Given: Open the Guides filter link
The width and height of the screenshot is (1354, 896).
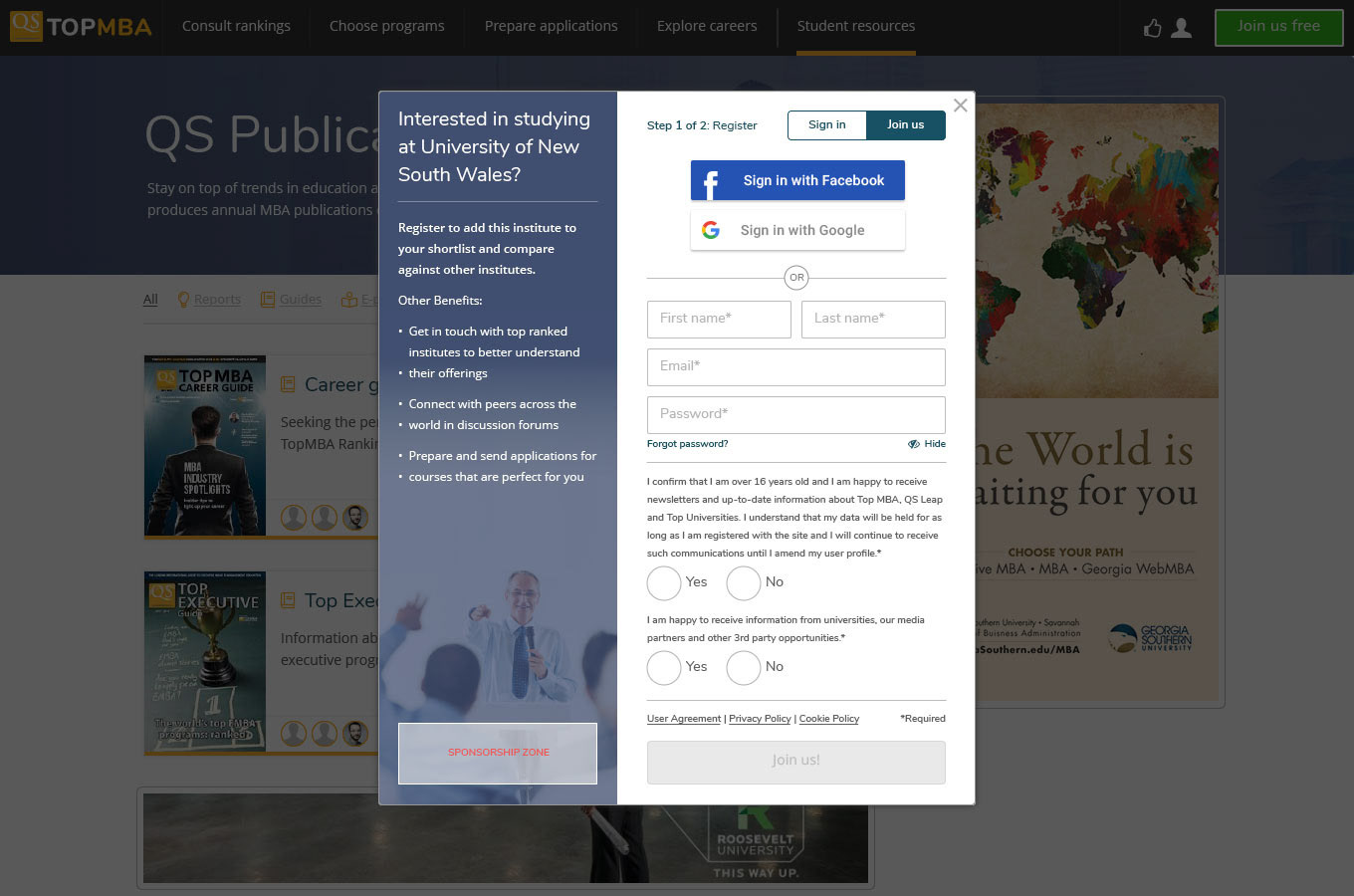Looking at the screenshot, I should pyautogui.click(x=301, y=299).
